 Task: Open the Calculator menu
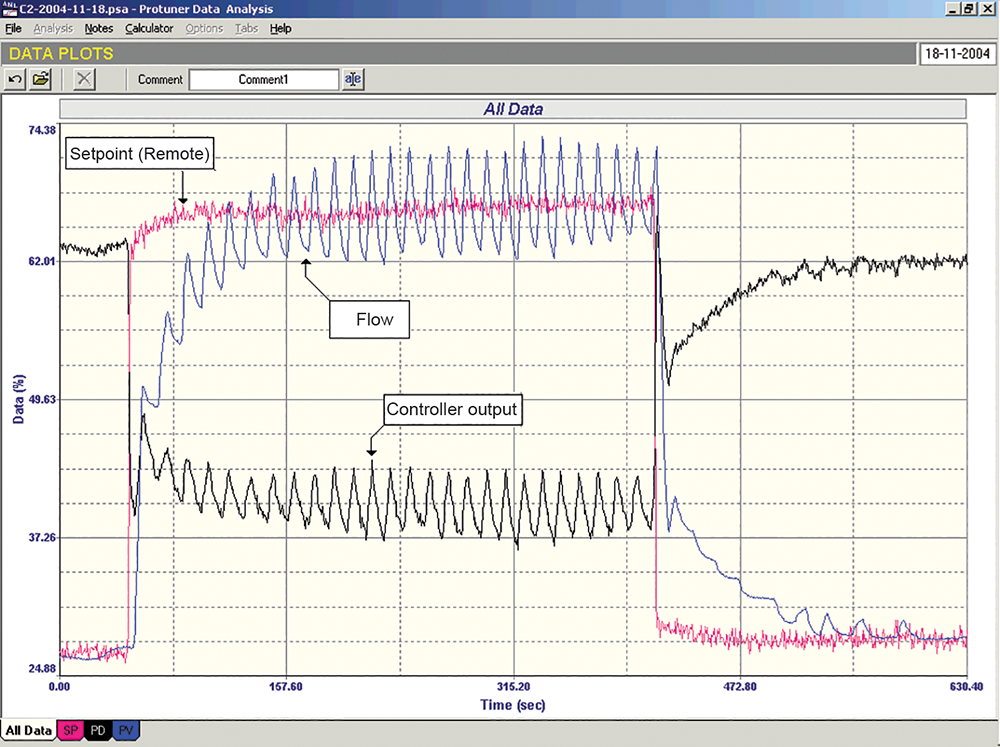coord(149,28)
